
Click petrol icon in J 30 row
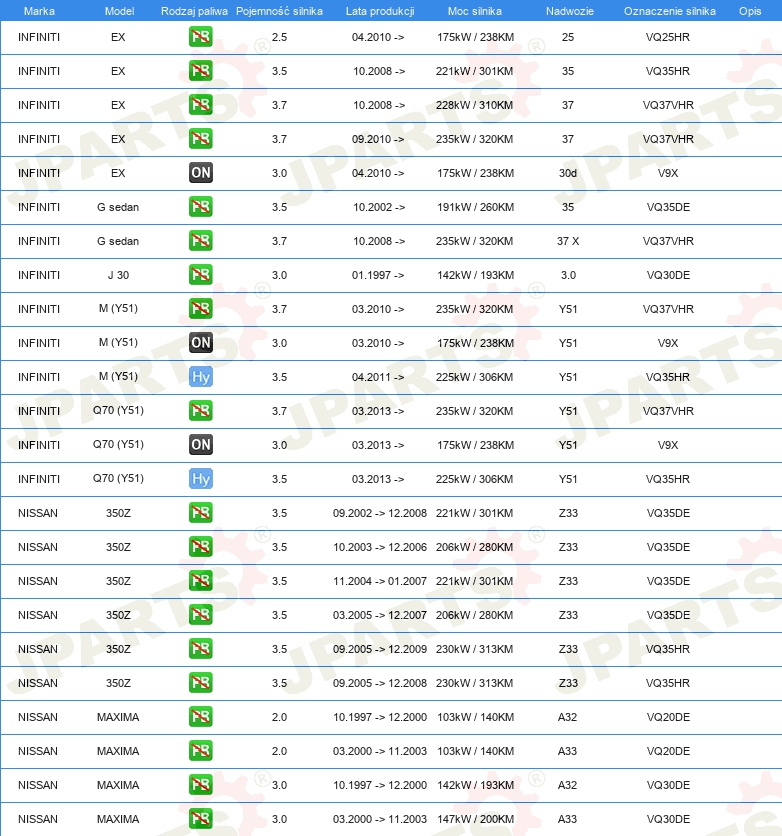coord(200,275)
